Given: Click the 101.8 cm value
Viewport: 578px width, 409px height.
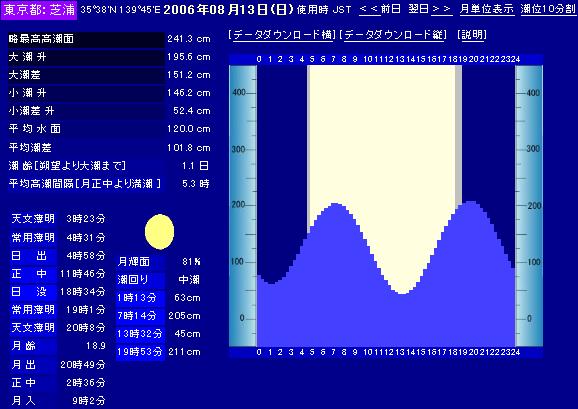Looking at the screenshot, I should [x=189, y=148].
